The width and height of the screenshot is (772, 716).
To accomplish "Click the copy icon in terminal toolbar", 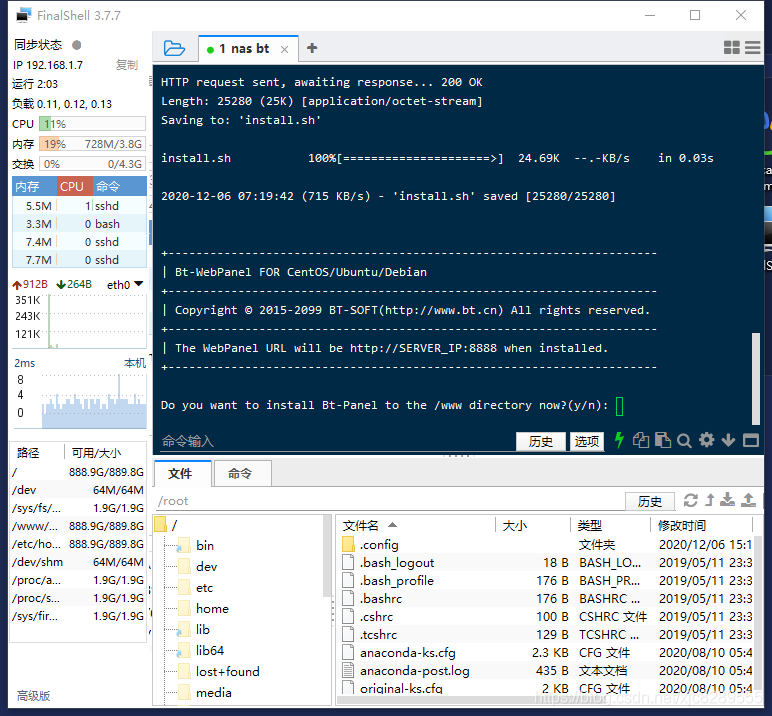I will (x=641, y=440).
